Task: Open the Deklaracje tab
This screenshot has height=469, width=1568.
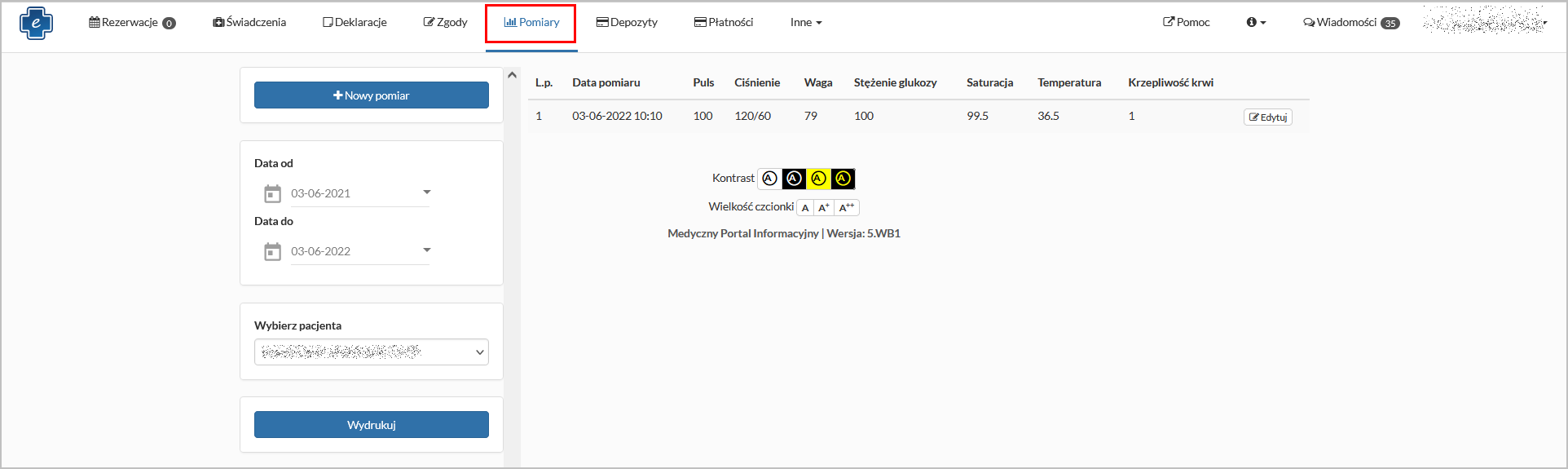Action: 355,23
